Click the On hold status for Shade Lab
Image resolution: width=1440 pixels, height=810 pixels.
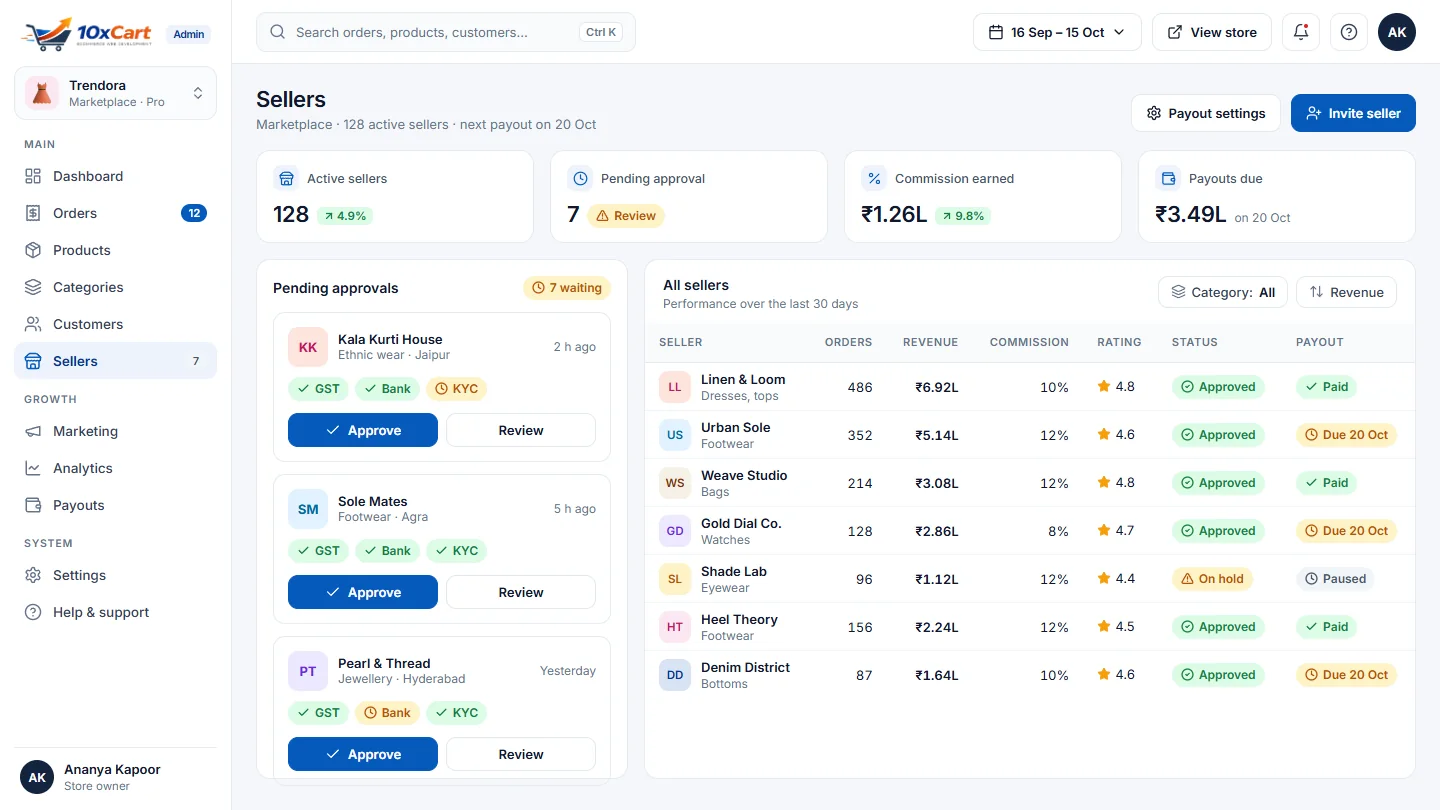click(1212, 579)
